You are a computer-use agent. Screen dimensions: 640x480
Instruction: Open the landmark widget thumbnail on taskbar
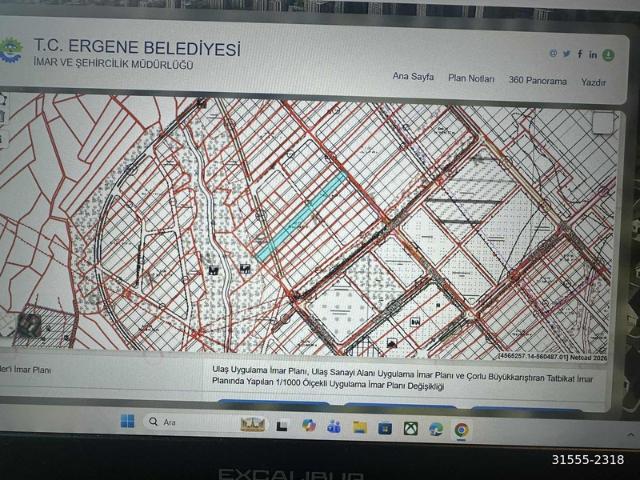[x=253, y=424]
